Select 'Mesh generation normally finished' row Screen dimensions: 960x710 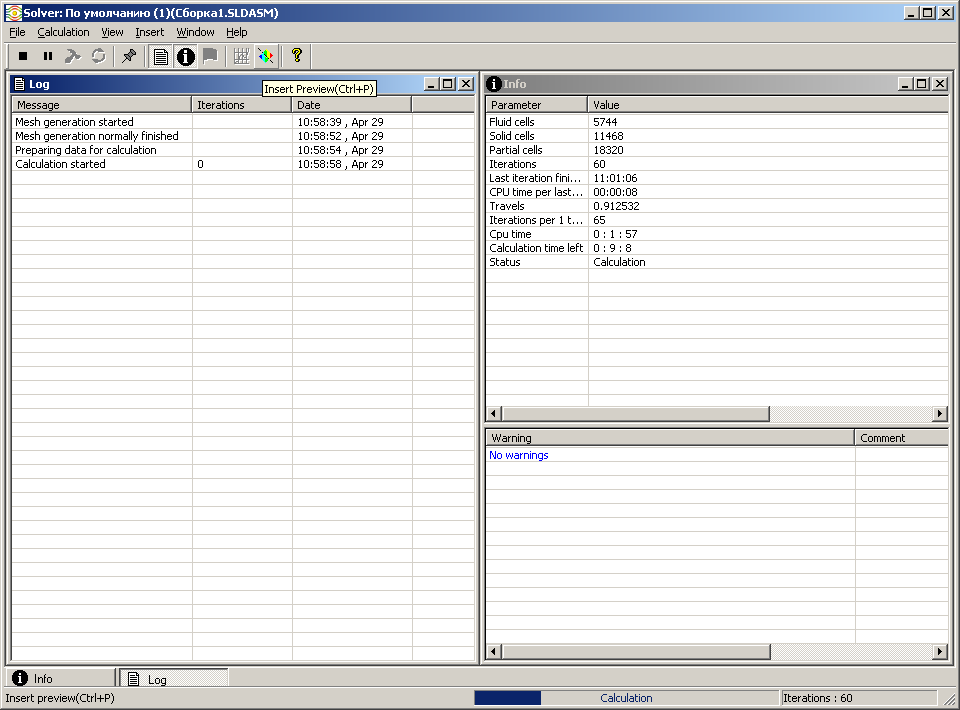tap(243, 136)
